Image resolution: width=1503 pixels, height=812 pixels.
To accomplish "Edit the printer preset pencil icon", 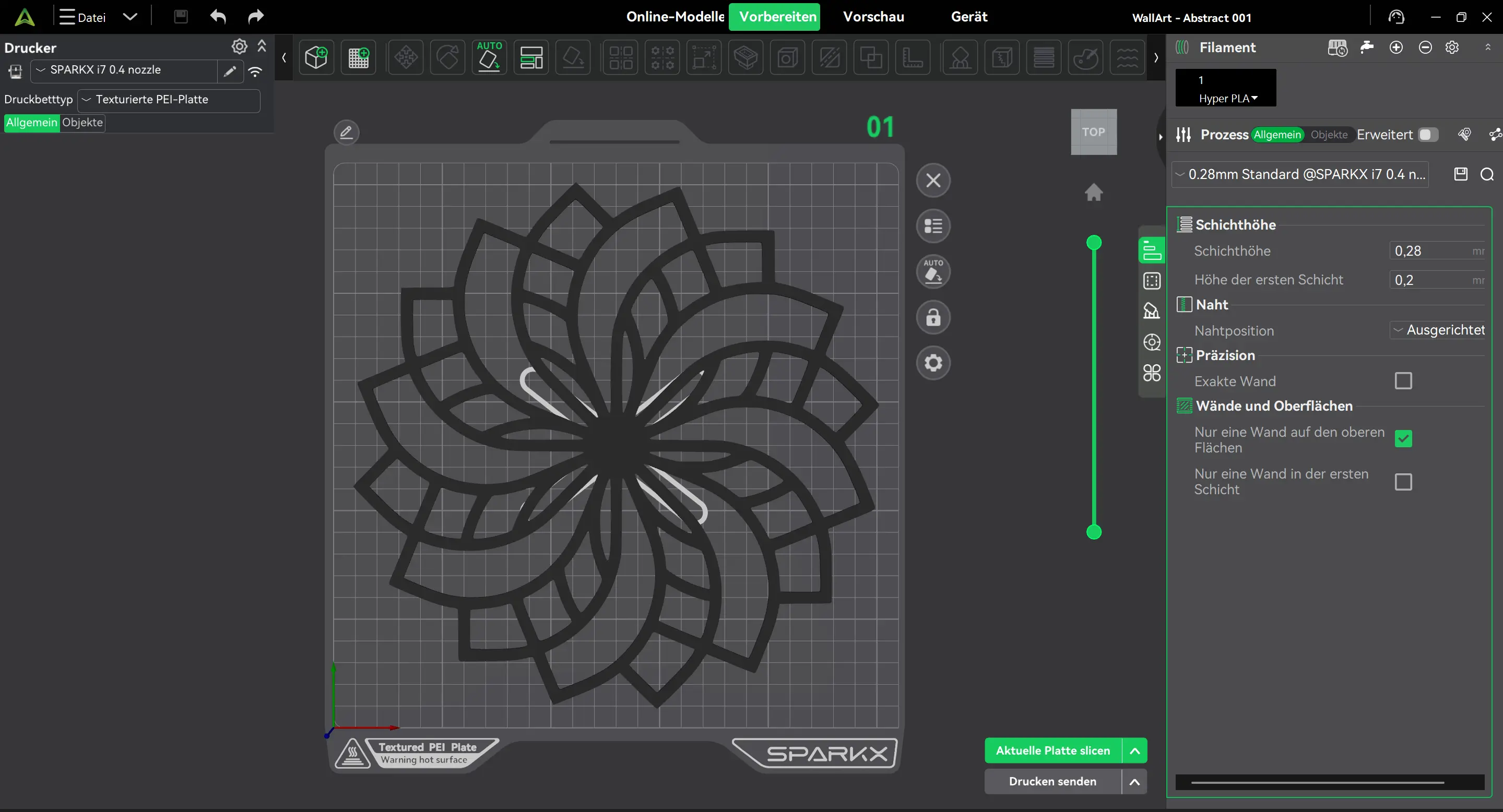I will pos(230,71).
